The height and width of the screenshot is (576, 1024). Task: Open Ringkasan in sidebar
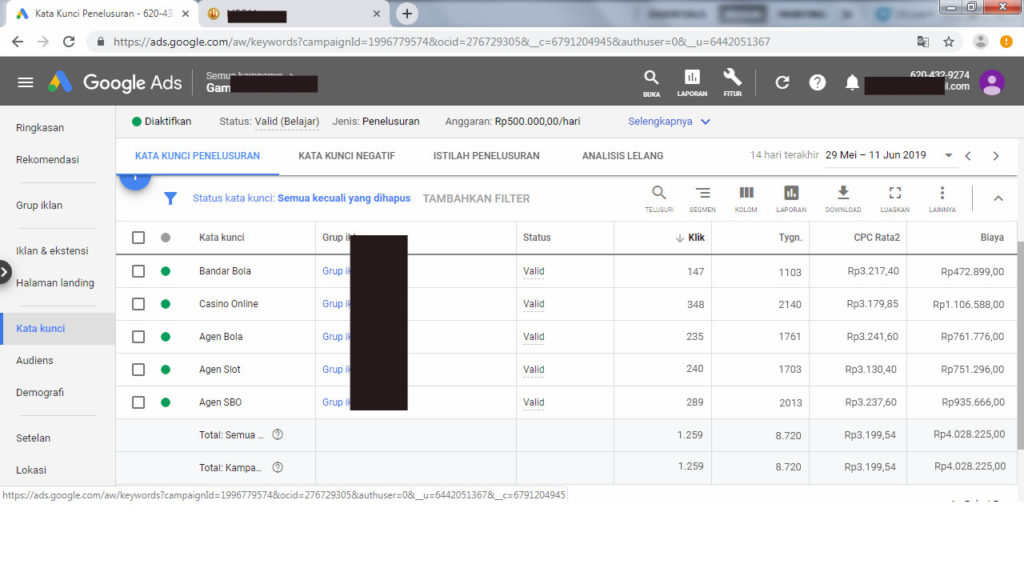point(40,127)
